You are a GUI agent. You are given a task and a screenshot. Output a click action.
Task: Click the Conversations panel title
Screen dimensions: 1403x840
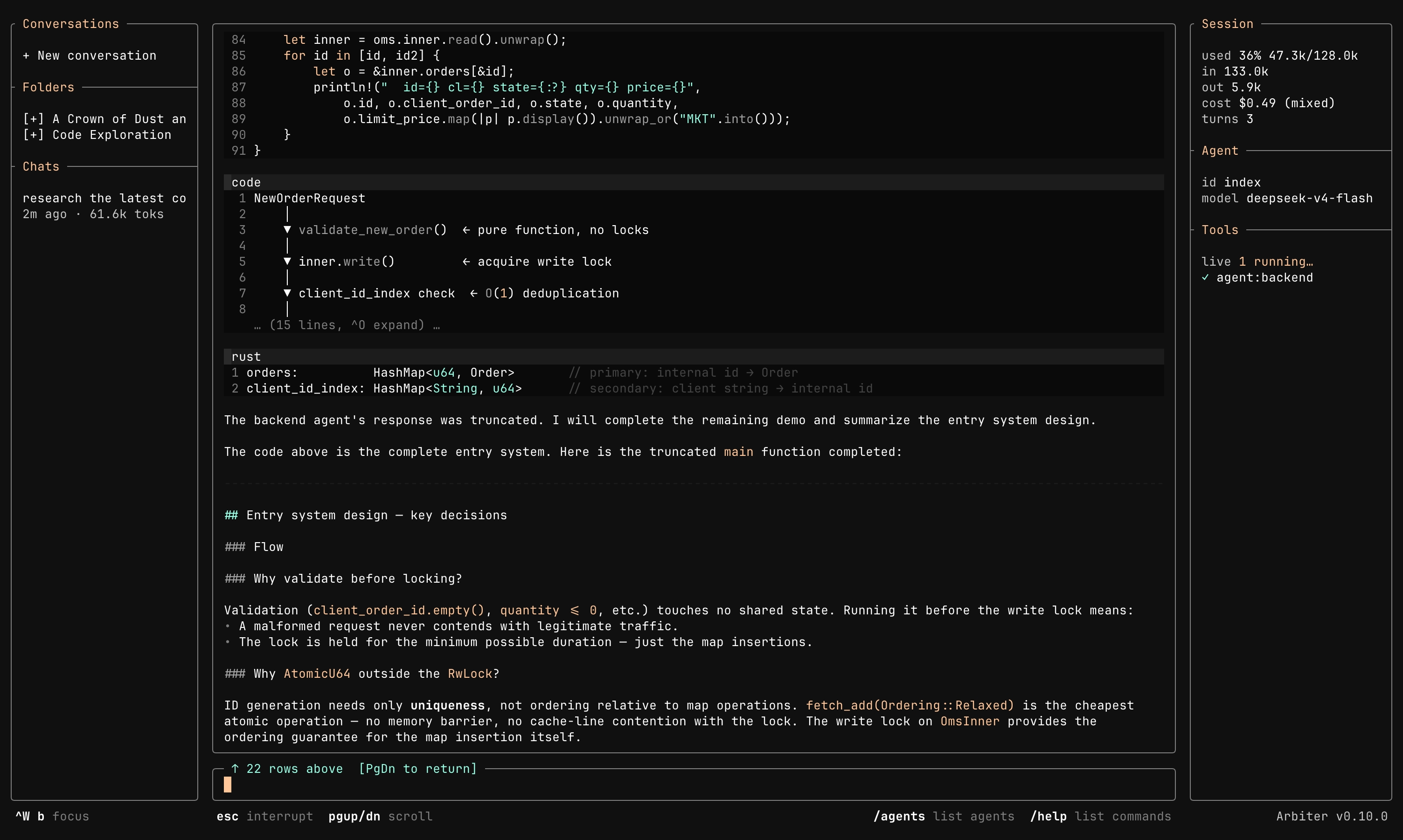tap(71, 24)
